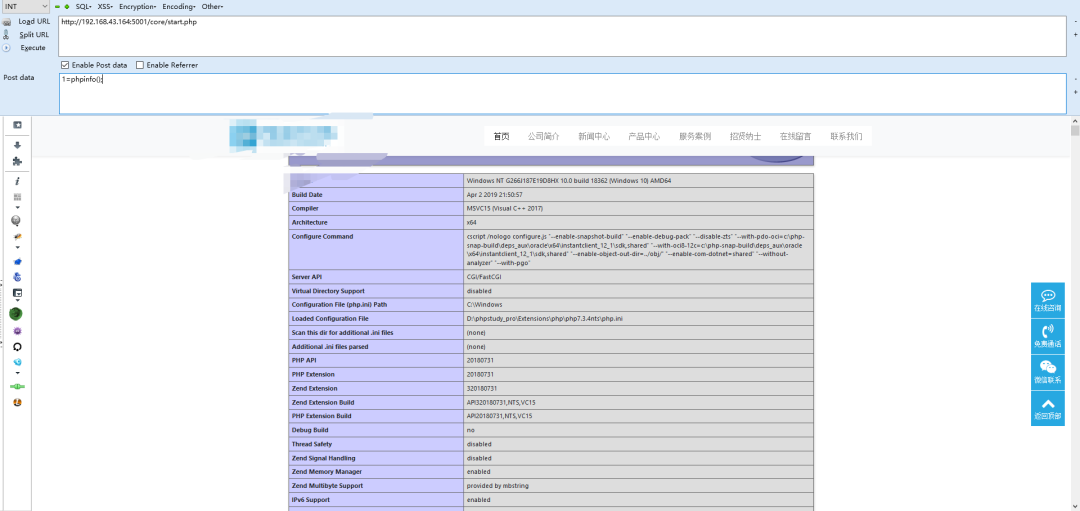The height and width of the screenshot is (511, 1080).
Task: Click the Execute play icon
Action: (x=7, y=48)
